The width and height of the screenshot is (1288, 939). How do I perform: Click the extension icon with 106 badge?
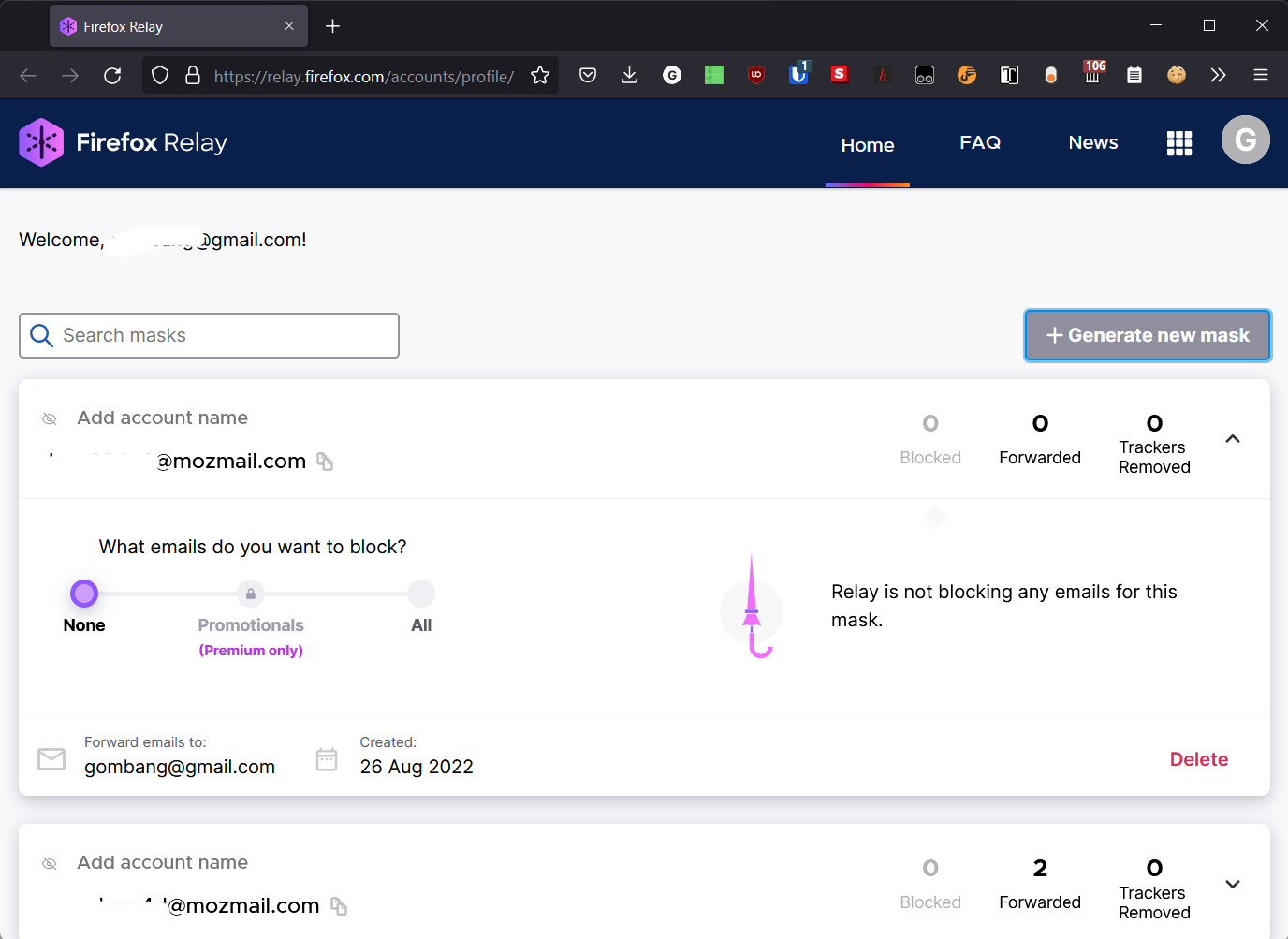[1093, 73]
